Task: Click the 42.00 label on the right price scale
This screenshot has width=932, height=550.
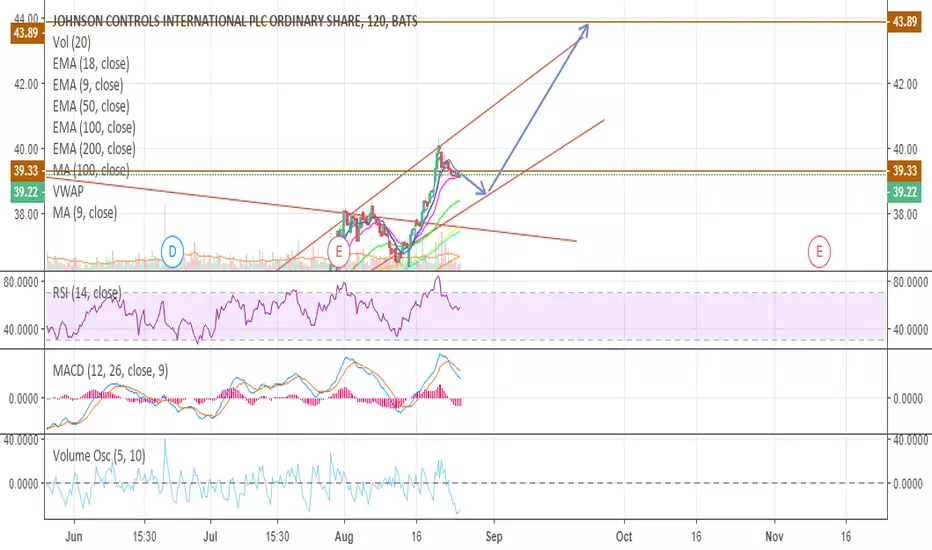Action: pos(905,84)
